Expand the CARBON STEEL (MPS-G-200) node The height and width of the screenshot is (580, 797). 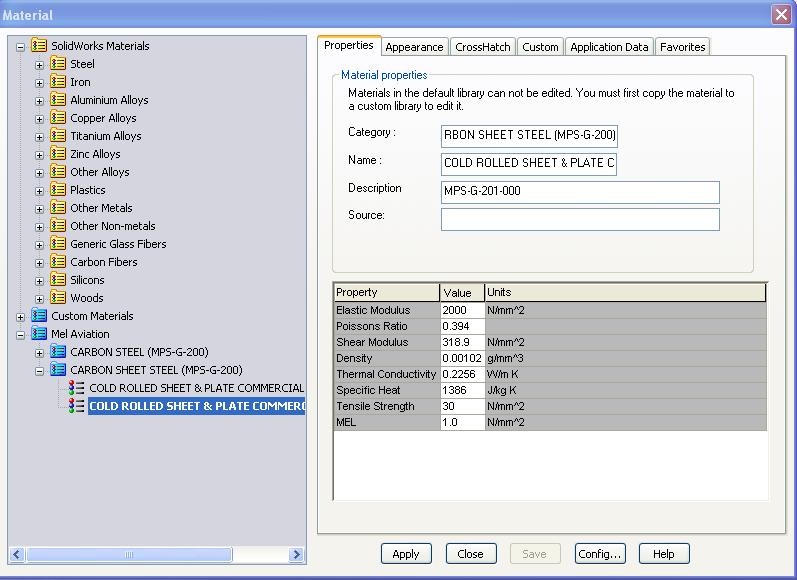click(x=39, y=353)
